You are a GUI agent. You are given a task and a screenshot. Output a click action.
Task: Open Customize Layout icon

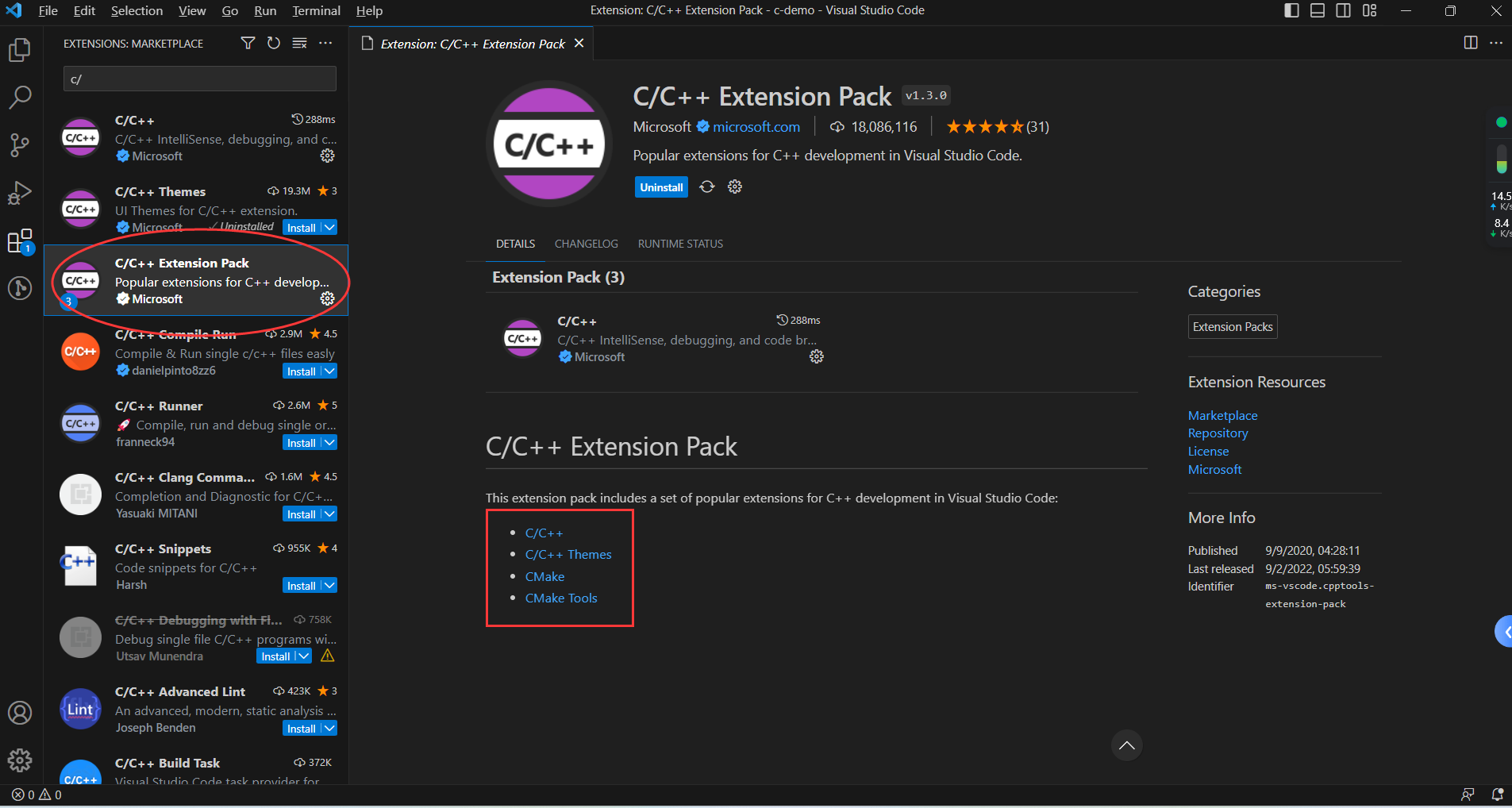click(1370, 10)
